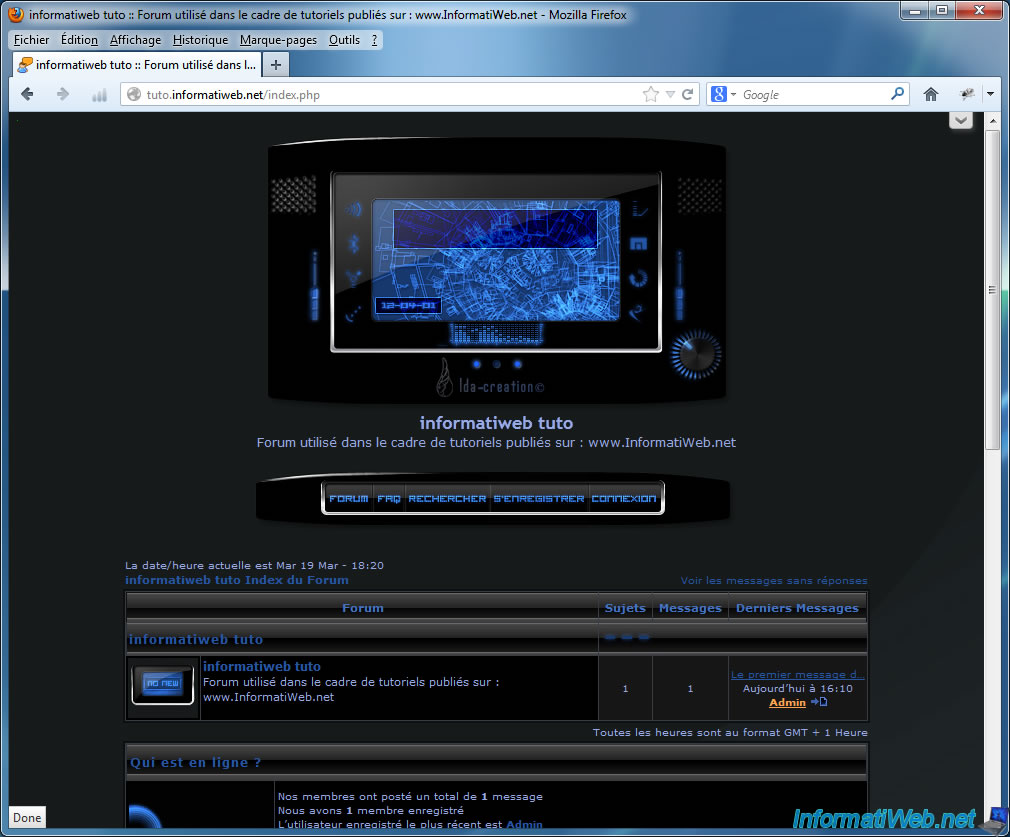Open the Admin profile link in last messages
The image size is (1010, 837).
click(787, 702)
